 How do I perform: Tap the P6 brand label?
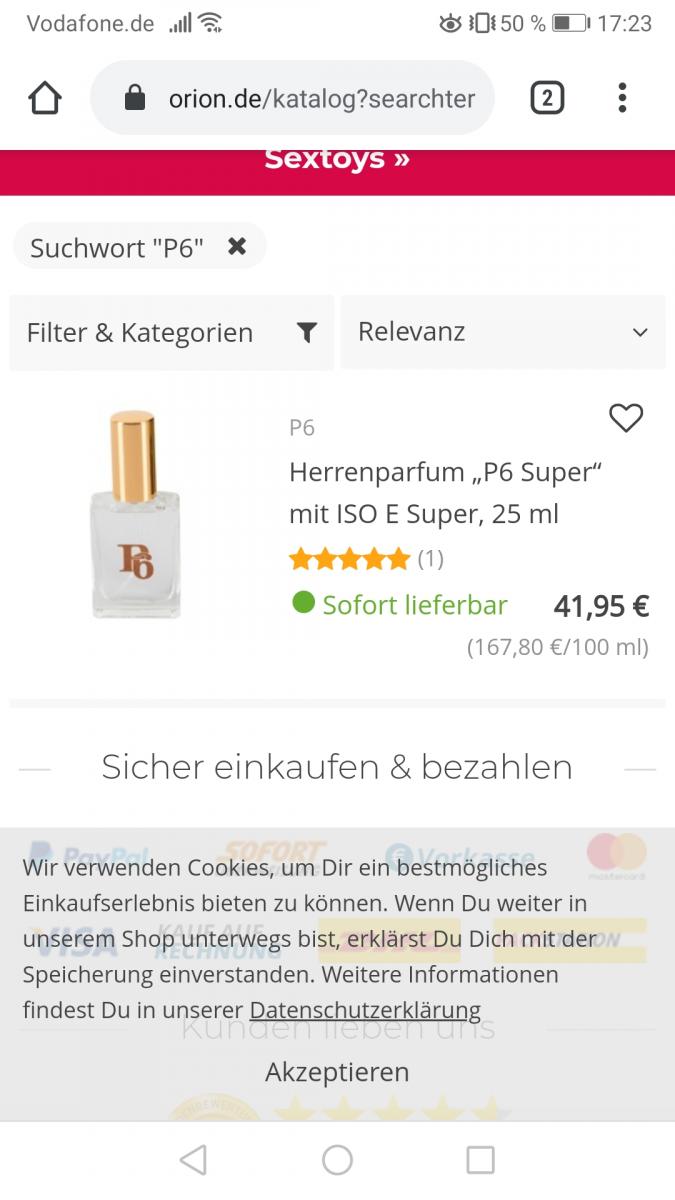tap(302, 428)
